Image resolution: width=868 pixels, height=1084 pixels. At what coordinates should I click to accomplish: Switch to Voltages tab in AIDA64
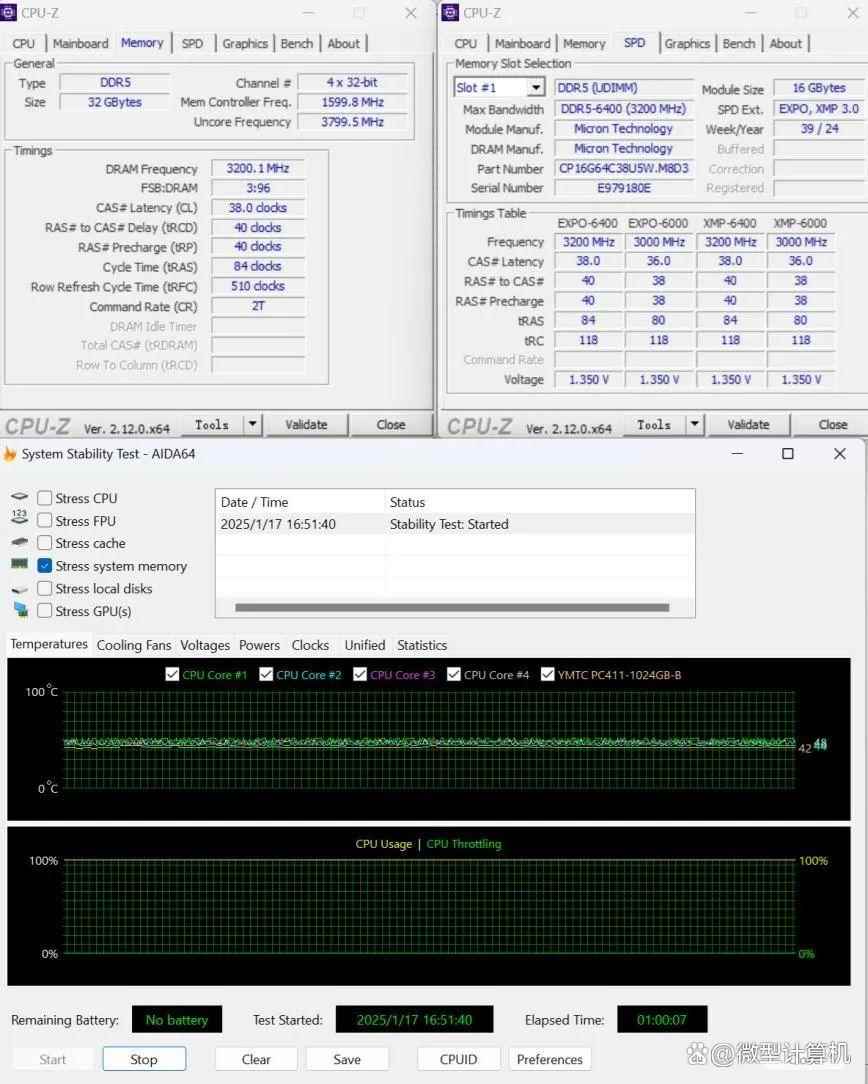(x=205, y=644)
